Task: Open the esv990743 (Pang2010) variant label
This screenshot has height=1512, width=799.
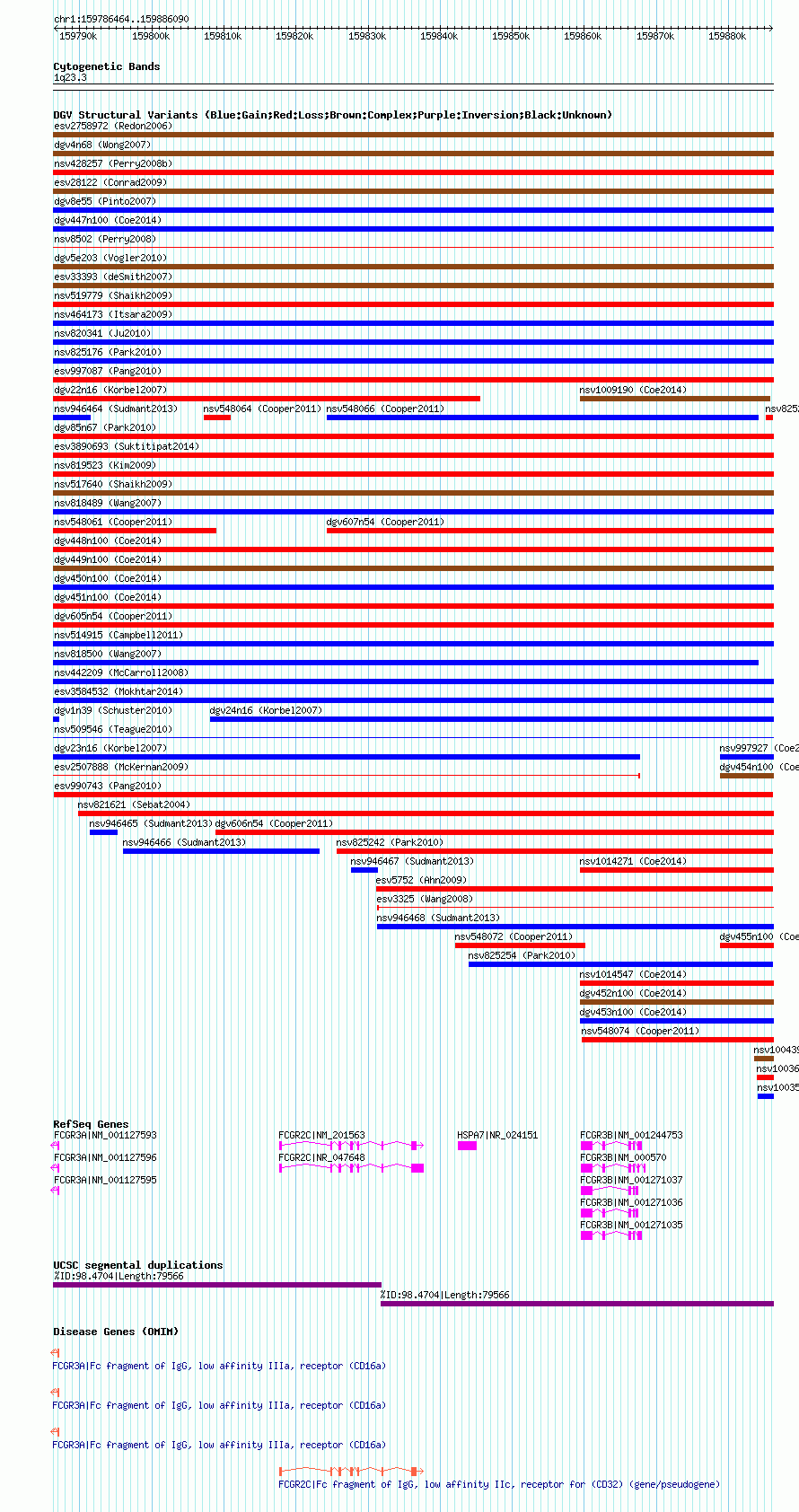Action: click(108, 786)
